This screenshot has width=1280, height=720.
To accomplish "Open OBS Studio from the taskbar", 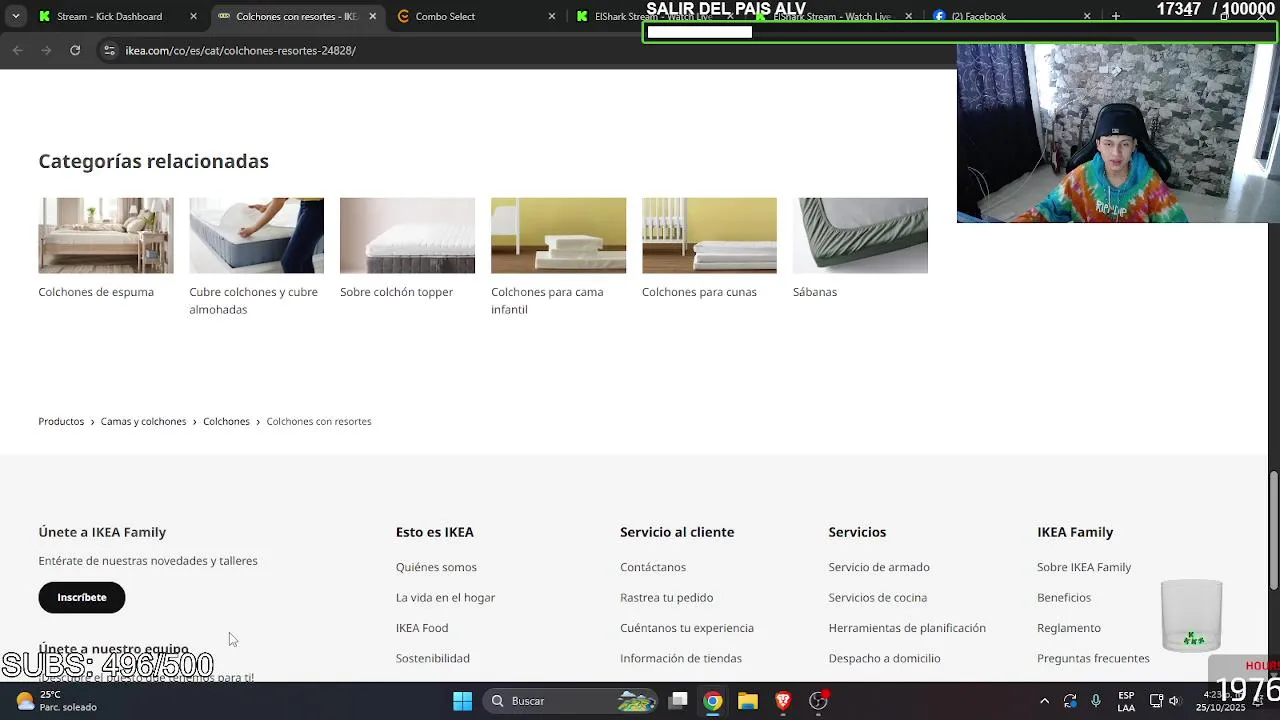I will click(x=818, y=701).
